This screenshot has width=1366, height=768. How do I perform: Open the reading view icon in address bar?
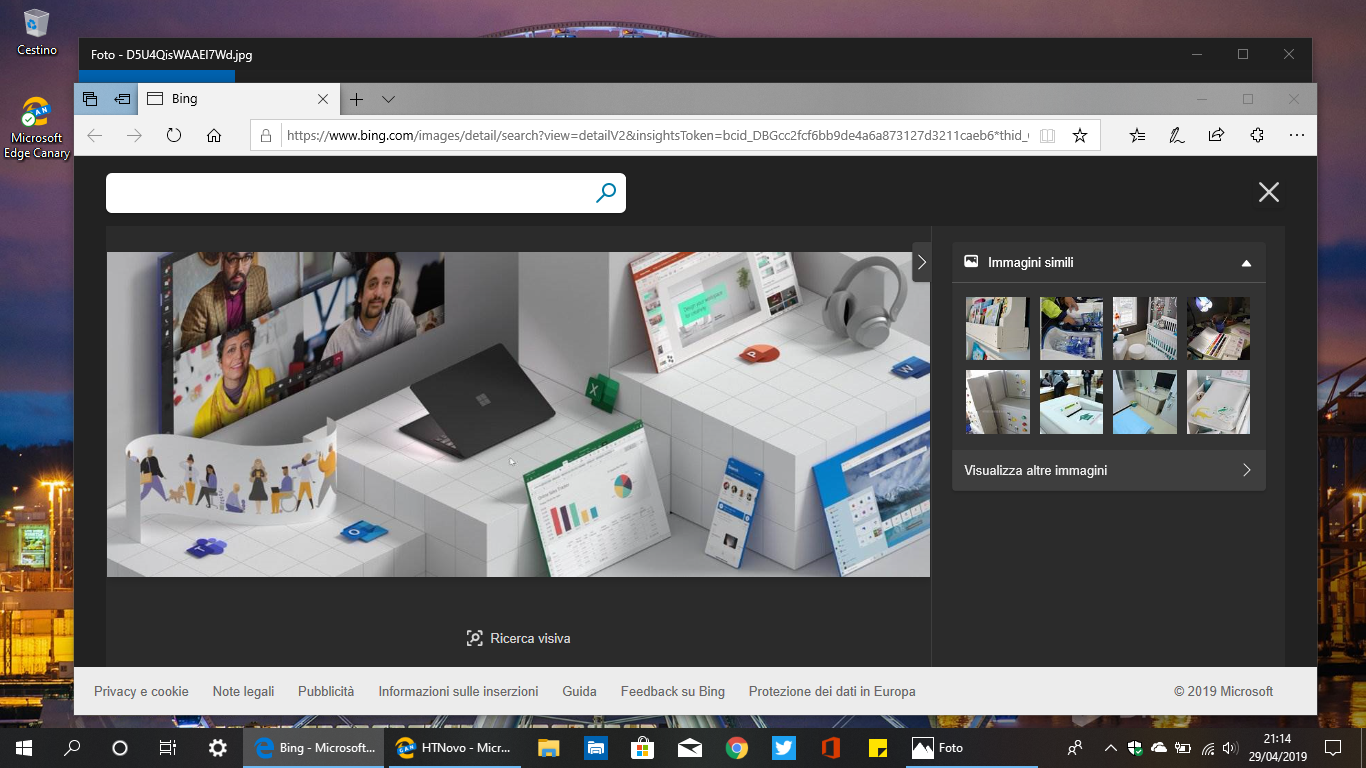[x=1047, y=135]
